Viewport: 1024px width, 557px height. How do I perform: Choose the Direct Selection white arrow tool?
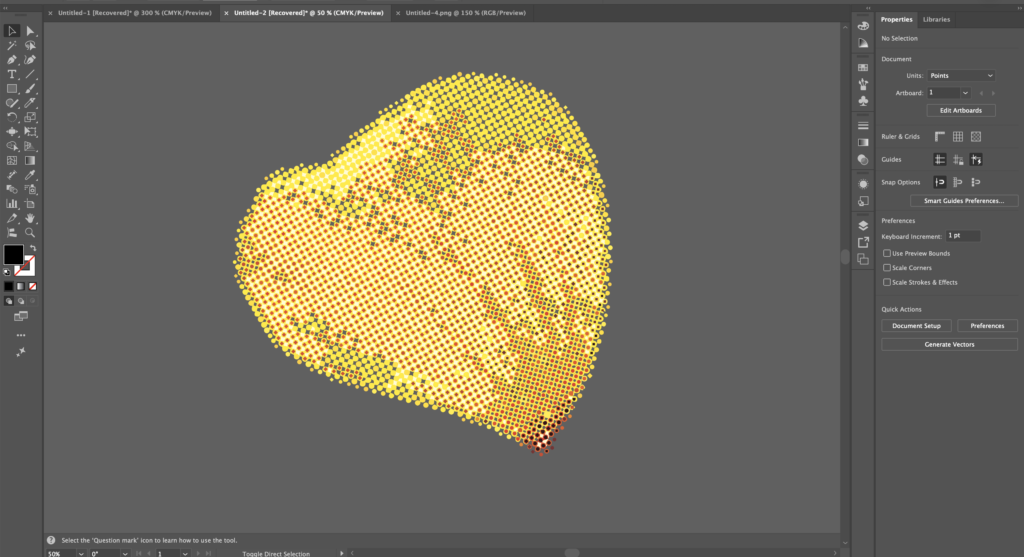(30, 31)
